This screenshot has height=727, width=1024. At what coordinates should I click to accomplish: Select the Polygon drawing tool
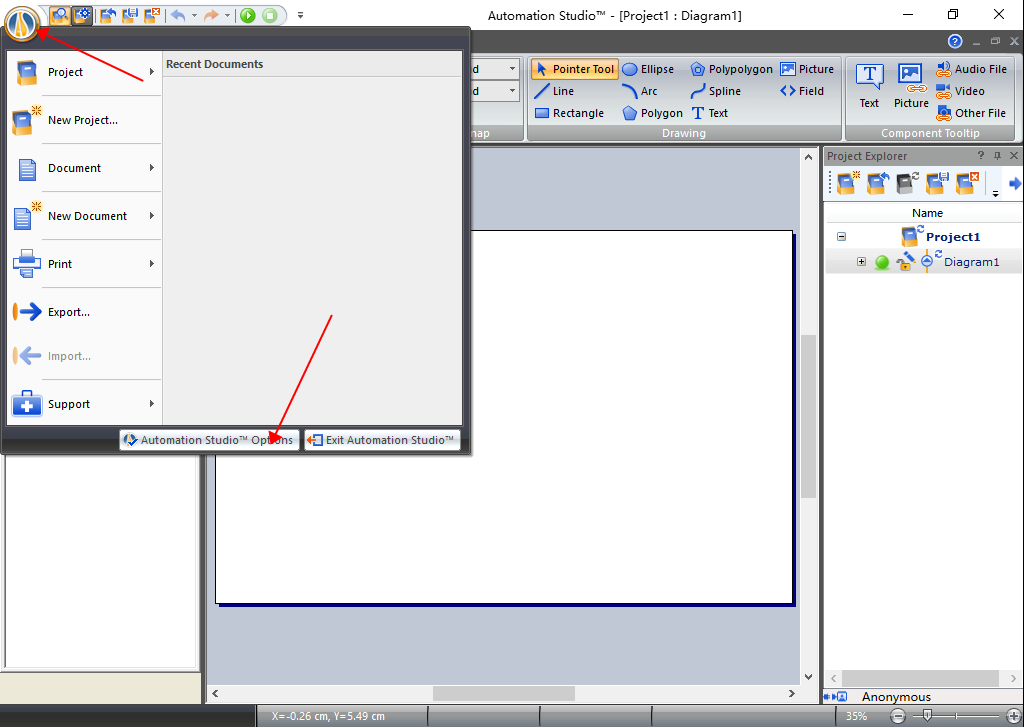click(x=652, y=113)
